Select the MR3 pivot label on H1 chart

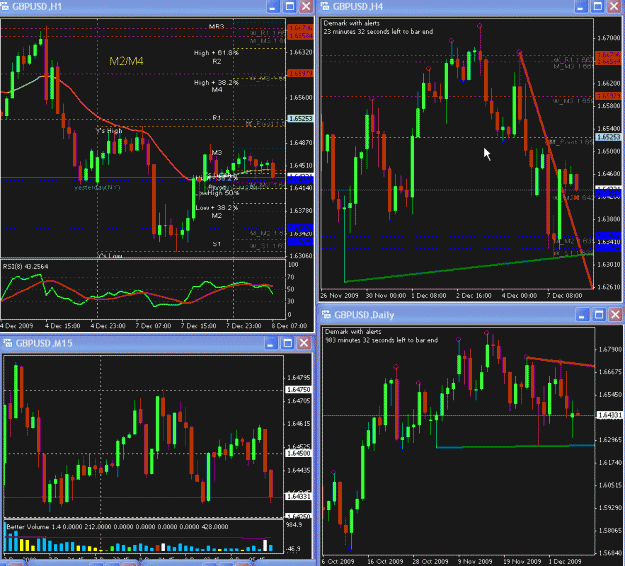coord(217,26)
